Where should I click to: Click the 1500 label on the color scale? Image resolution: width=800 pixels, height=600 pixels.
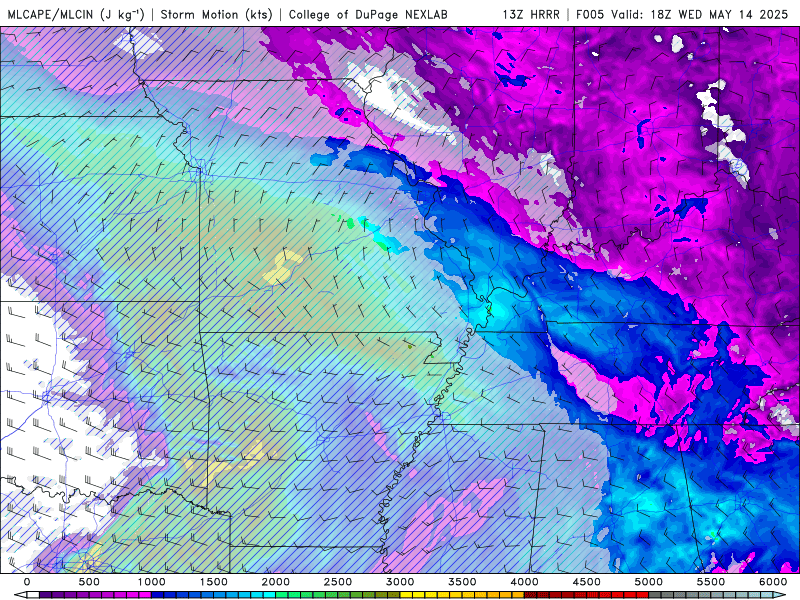pyautogui.click(x=213, y=582)
